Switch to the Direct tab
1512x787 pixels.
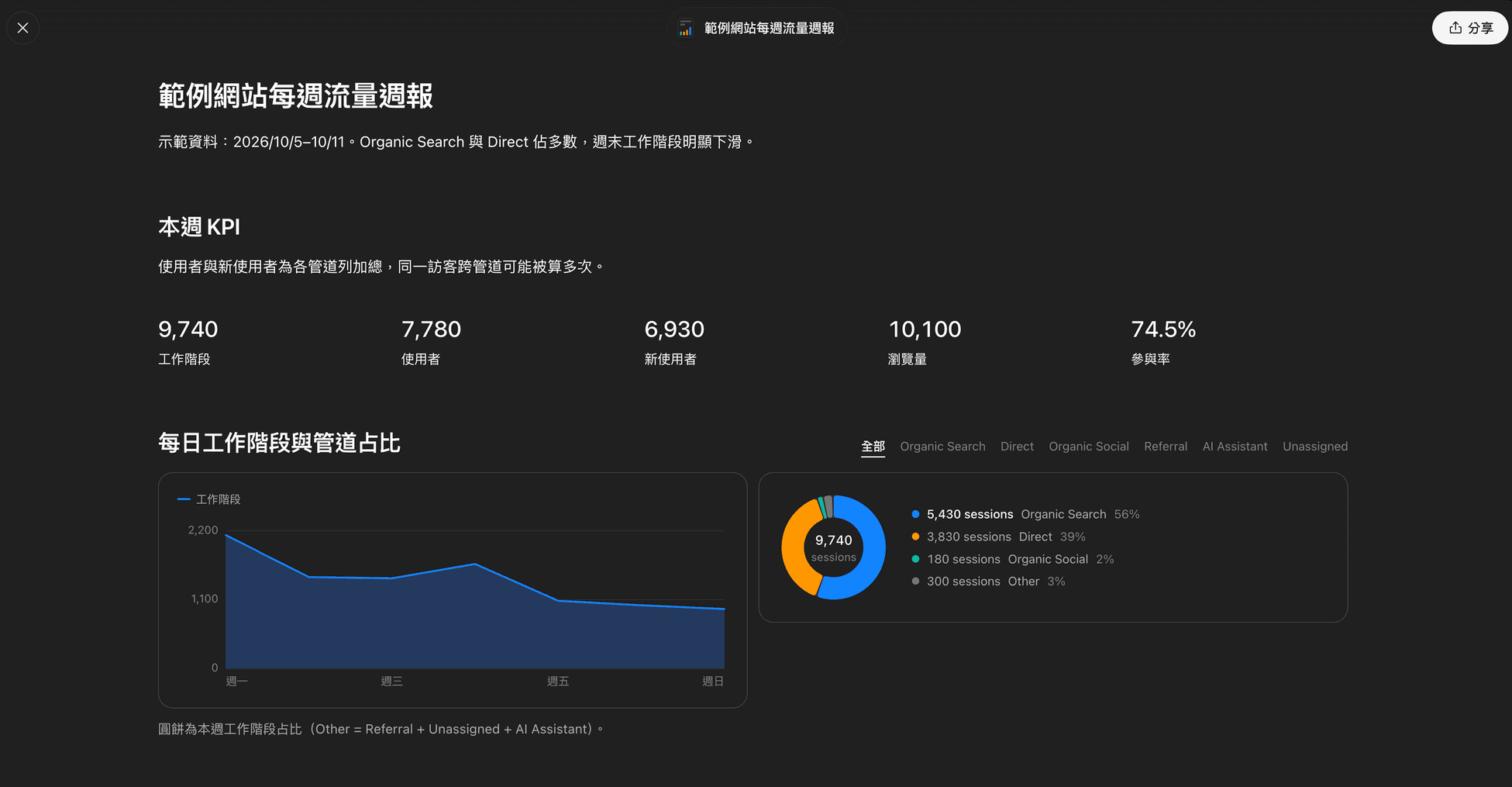[1017, 447]
